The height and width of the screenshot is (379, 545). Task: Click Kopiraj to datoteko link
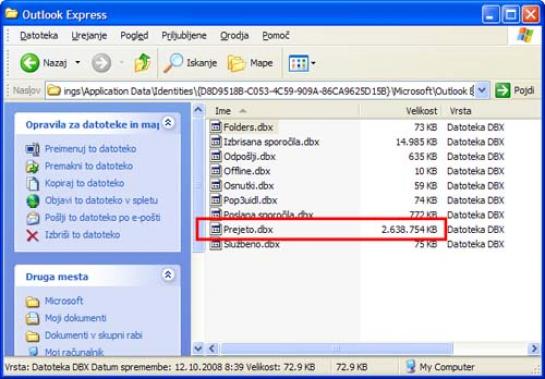84,183
